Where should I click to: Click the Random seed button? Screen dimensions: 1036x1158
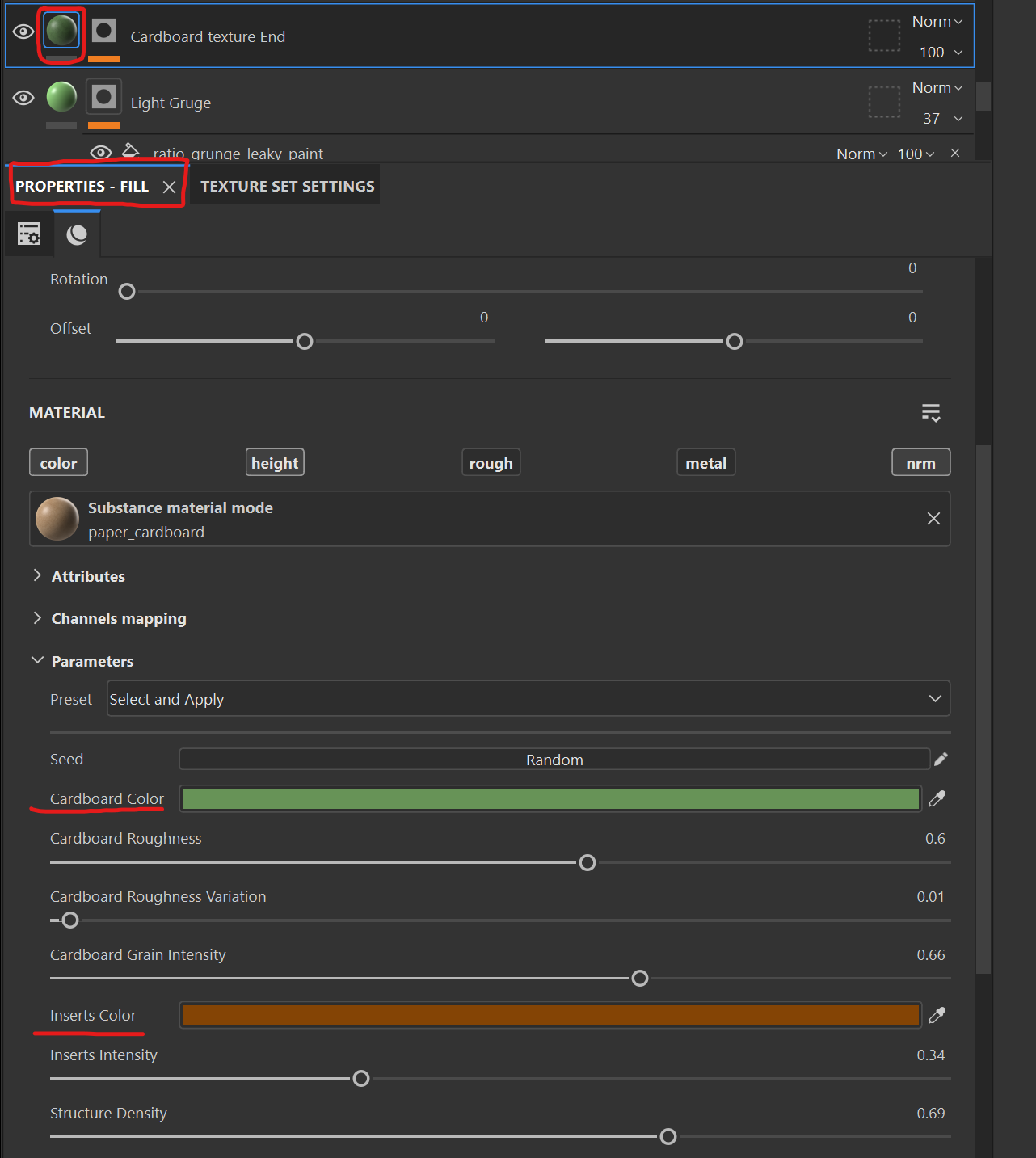[x=554, y=760]
